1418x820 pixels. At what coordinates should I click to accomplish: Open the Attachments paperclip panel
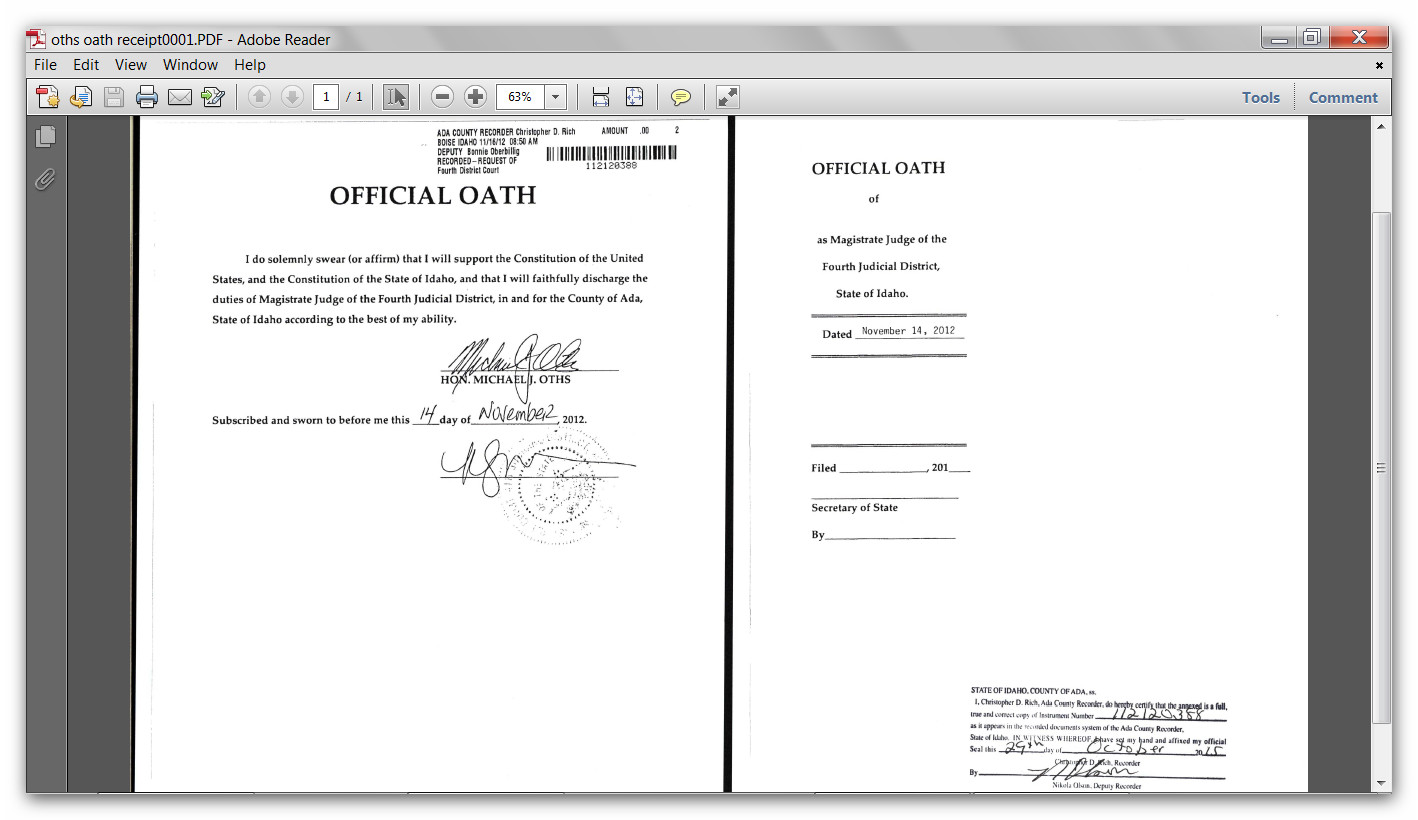pyautogui.click(x=45, y=180)
